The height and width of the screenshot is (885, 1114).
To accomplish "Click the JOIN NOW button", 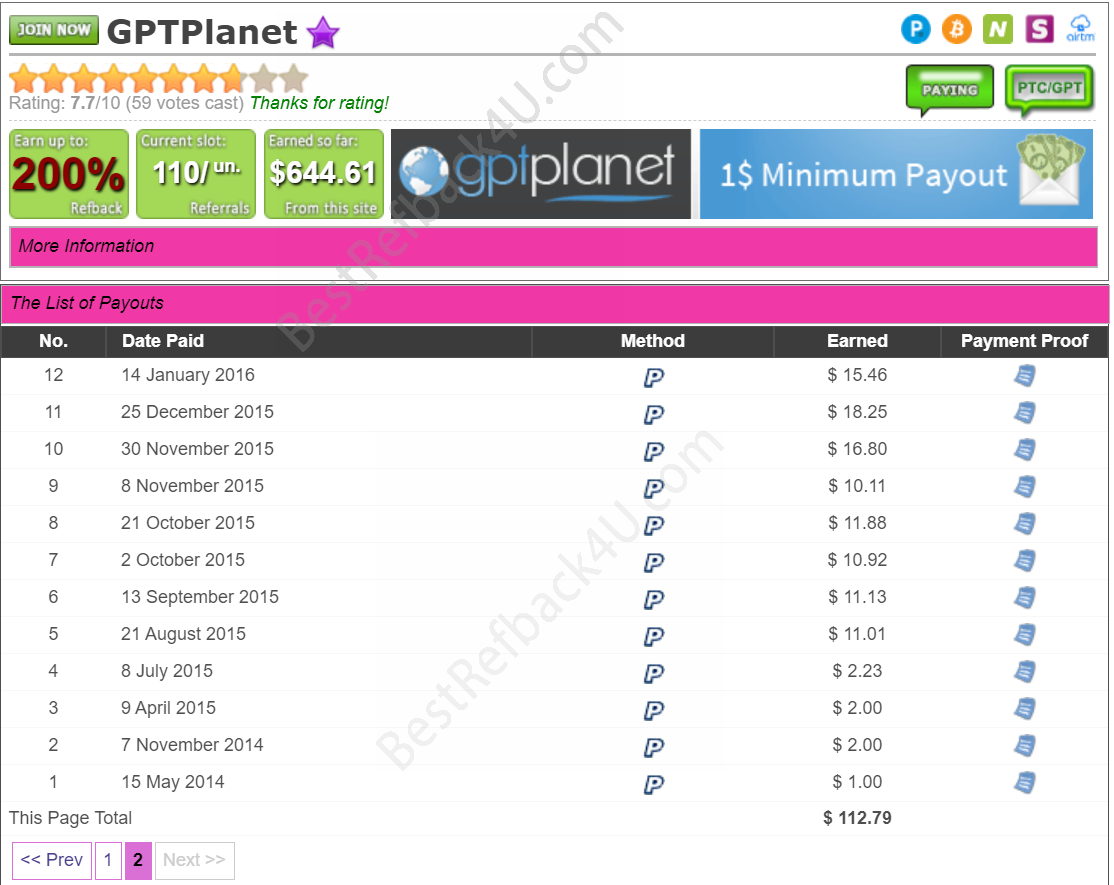I will pyautogui.click(x=54, y=30).
